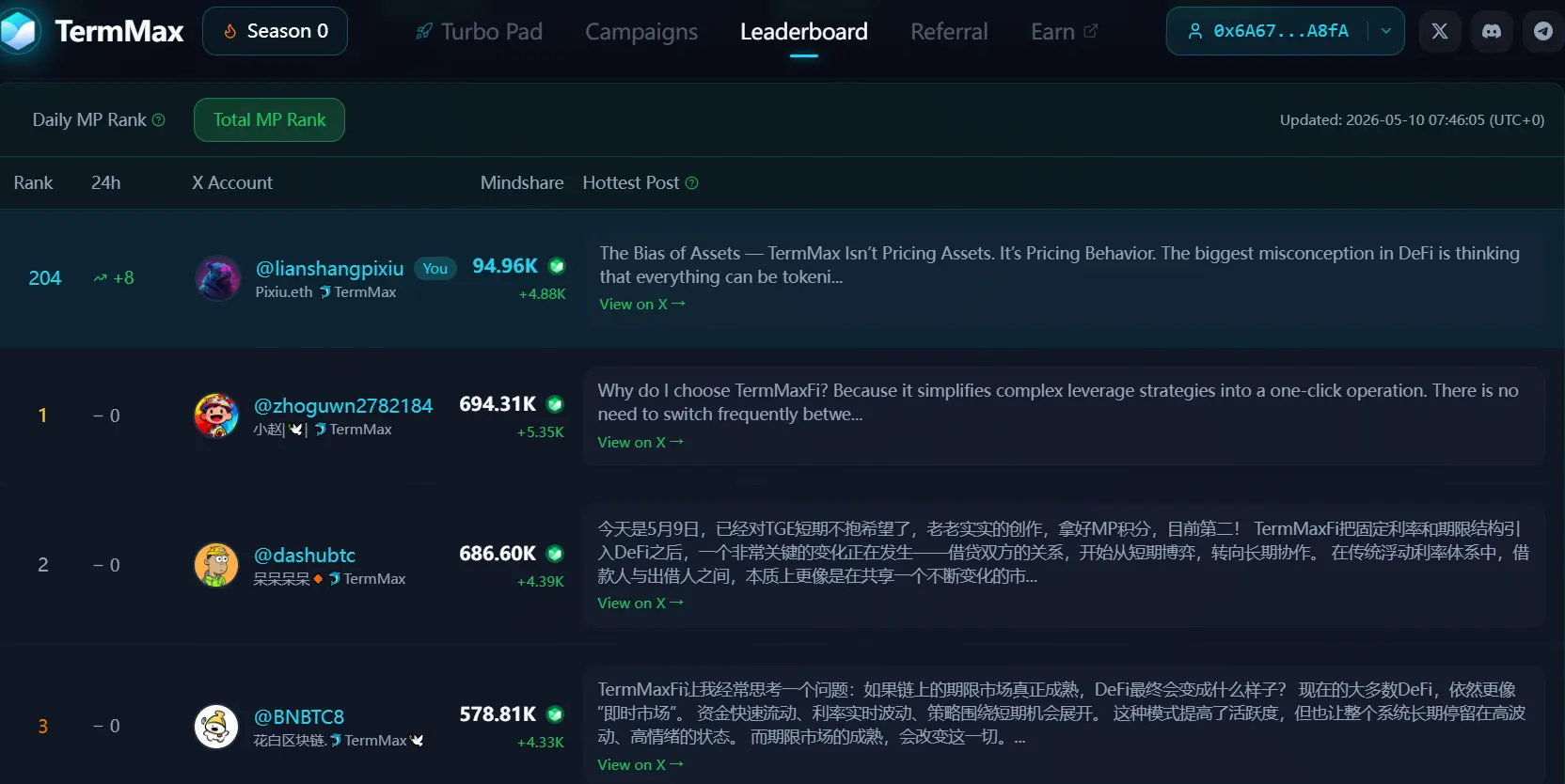Click the @lianshangpixiu avatar
The width and height of the screenshot is (1565, 784).
217,278
